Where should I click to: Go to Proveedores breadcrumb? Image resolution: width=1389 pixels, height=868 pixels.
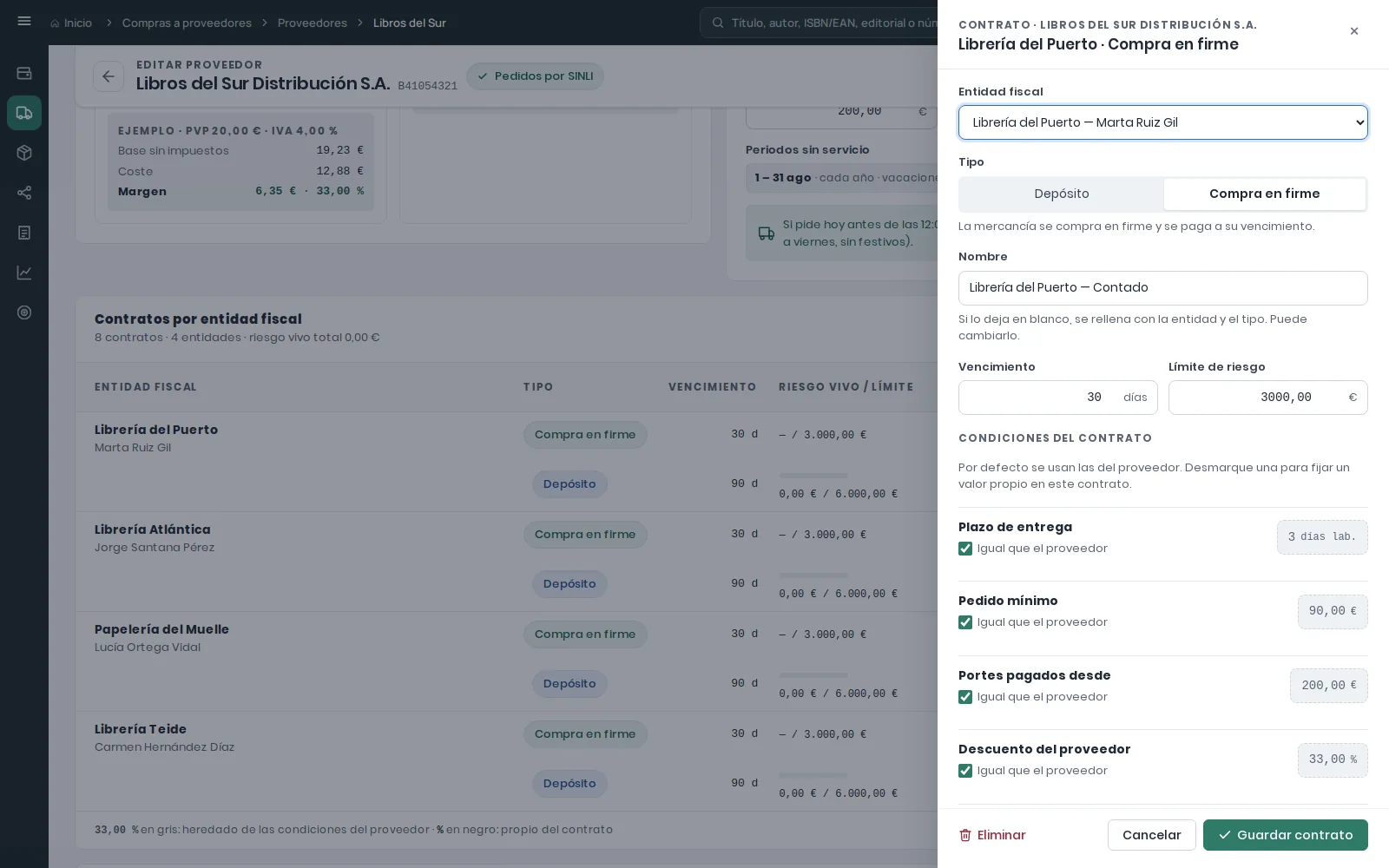point(313,23)
